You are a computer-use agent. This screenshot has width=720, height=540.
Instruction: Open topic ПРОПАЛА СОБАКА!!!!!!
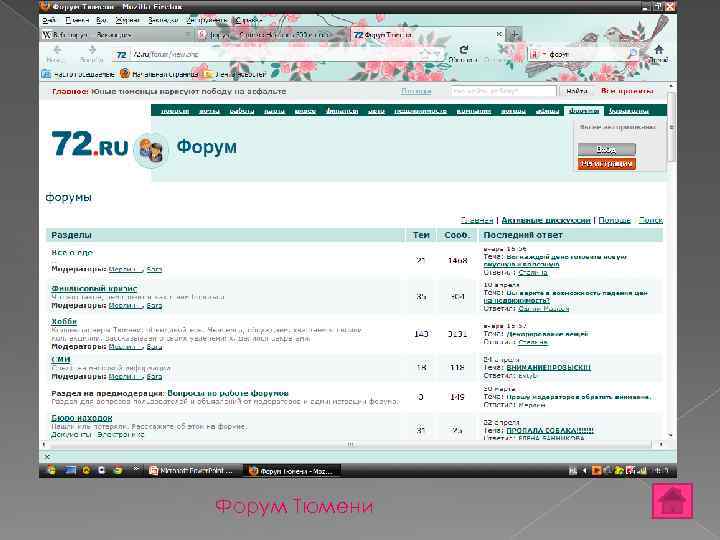coord(550,430)
